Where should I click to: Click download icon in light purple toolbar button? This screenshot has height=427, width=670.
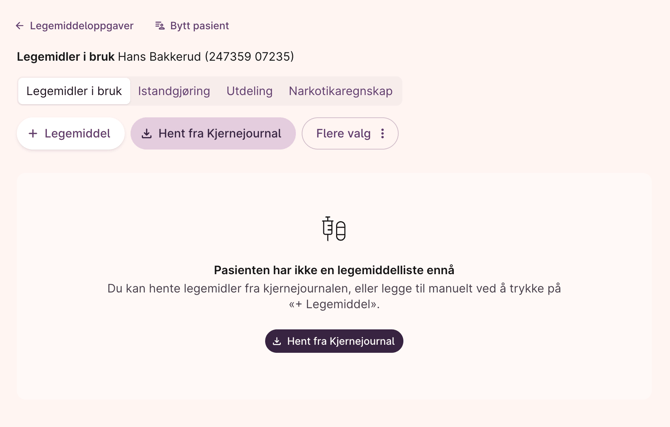(x=147, y=134)
